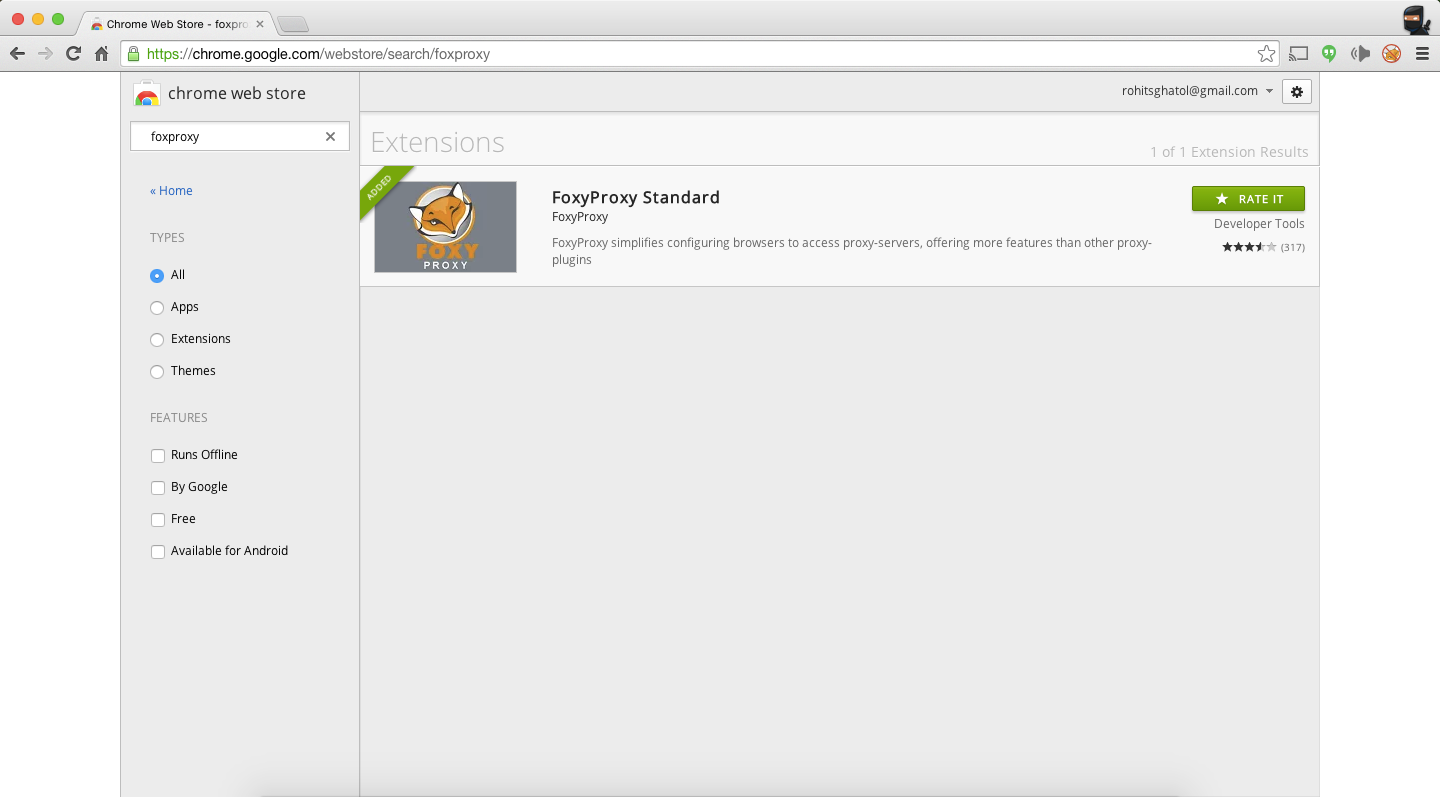Click the Developer Tools category label
The height and width of the screenshot is (797, 1440).
point(1259,224)
